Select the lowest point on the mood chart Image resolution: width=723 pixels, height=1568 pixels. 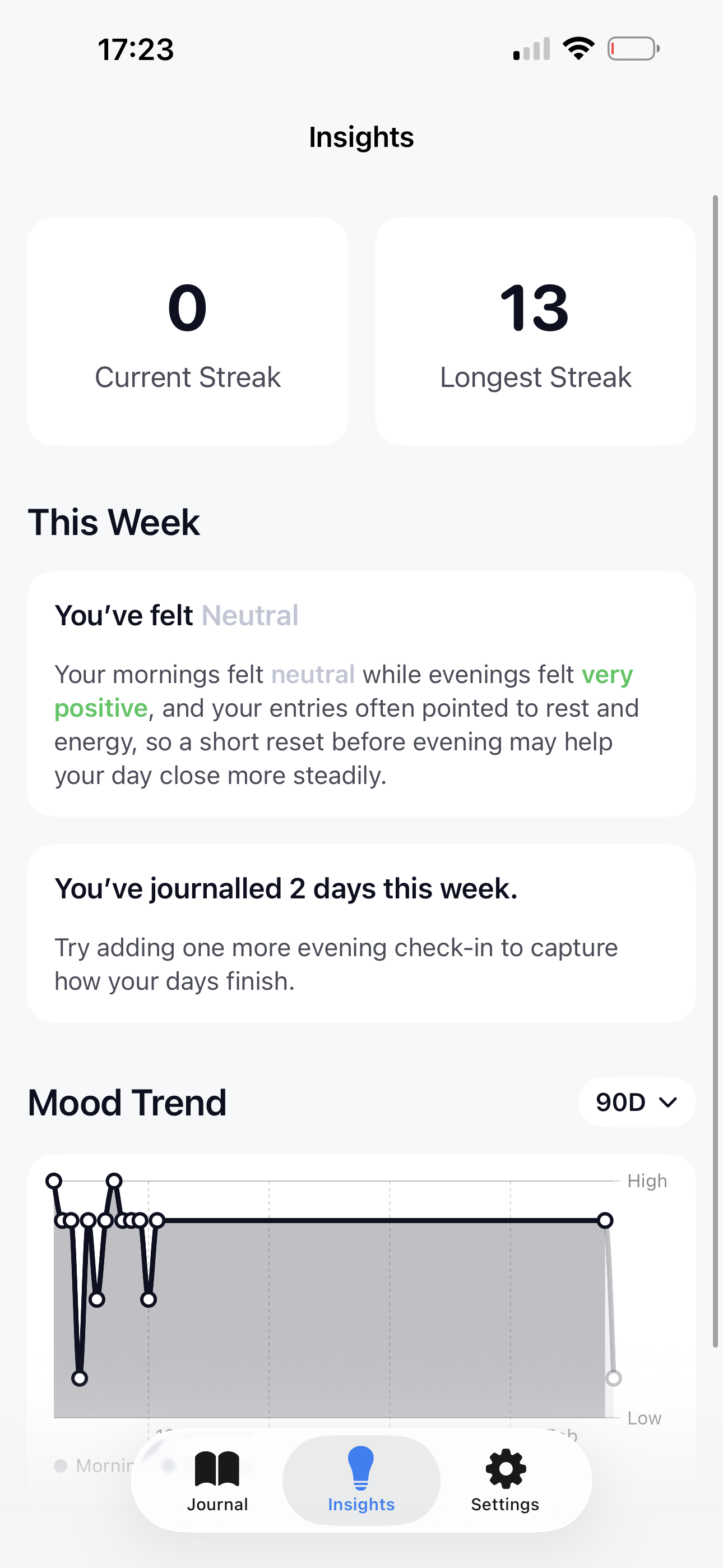point(80,1378)
